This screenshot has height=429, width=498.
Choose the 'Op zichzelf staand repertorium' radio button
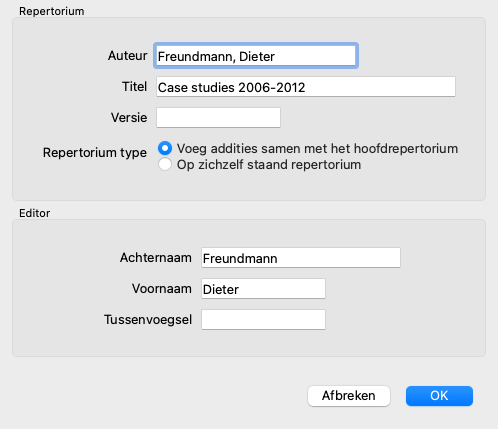pos(165,164)
